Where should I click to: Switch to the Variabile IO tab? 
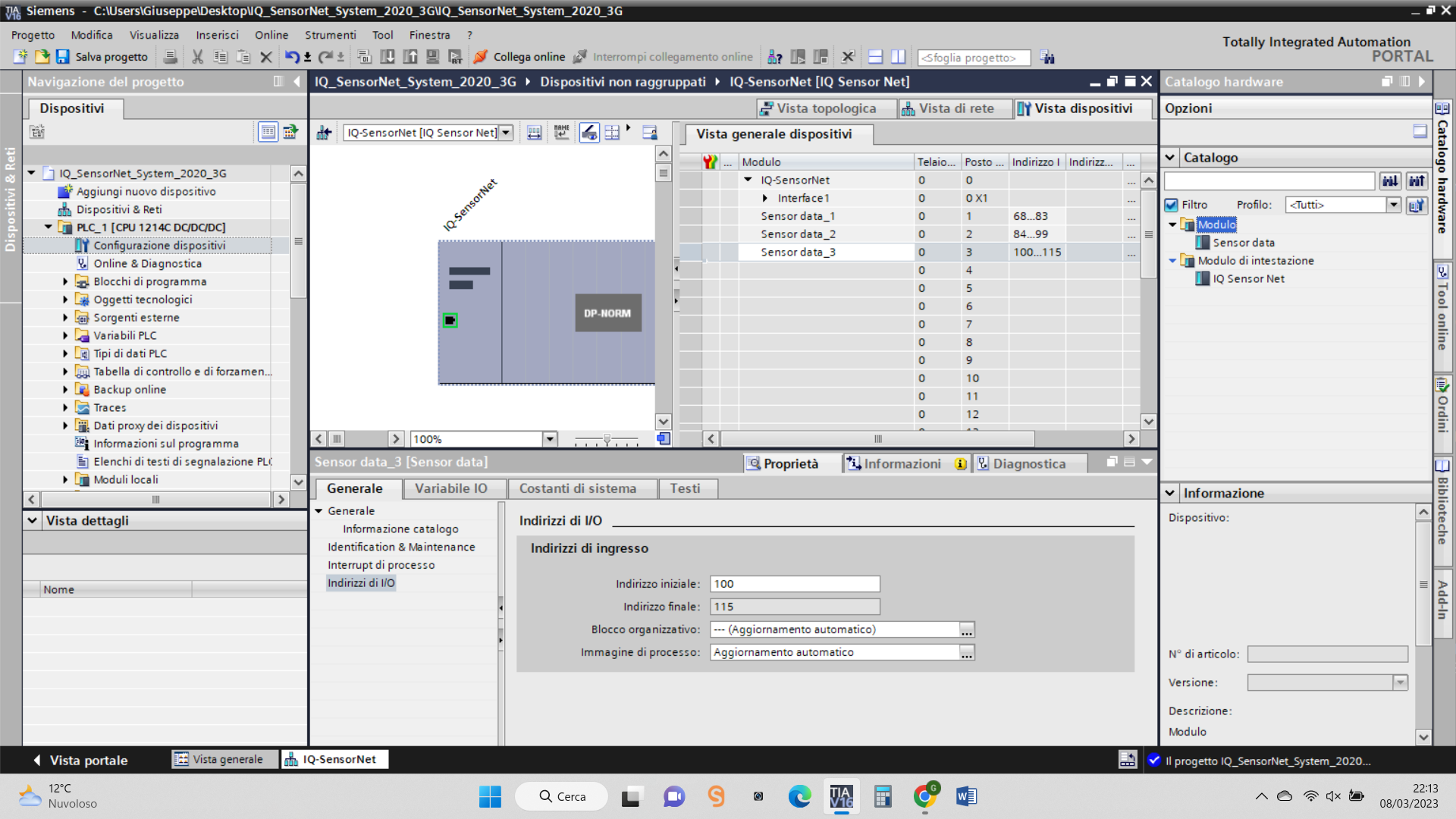pos(450,489)
